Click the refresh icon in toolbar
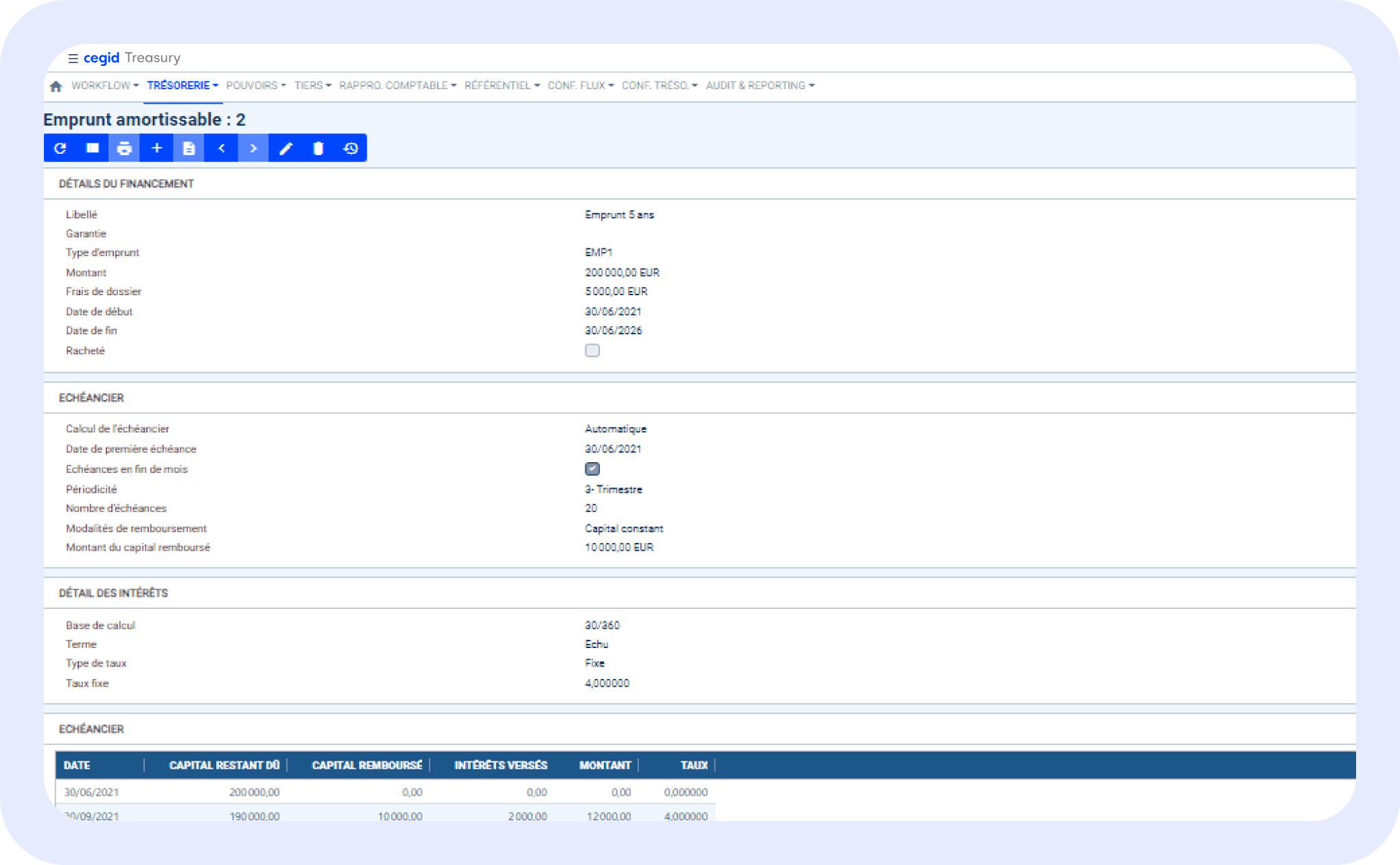1400x865 pixels. point(60,148)
